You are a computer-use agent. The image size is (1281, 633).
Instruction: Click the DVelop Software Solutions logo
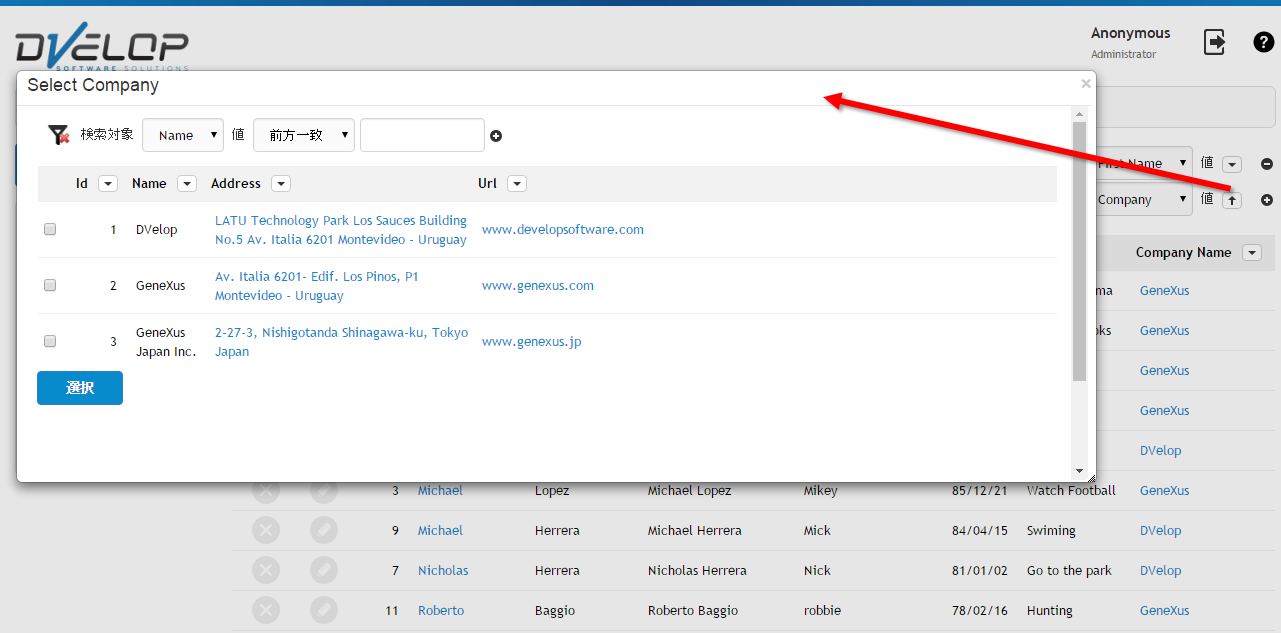click(102, 46)
